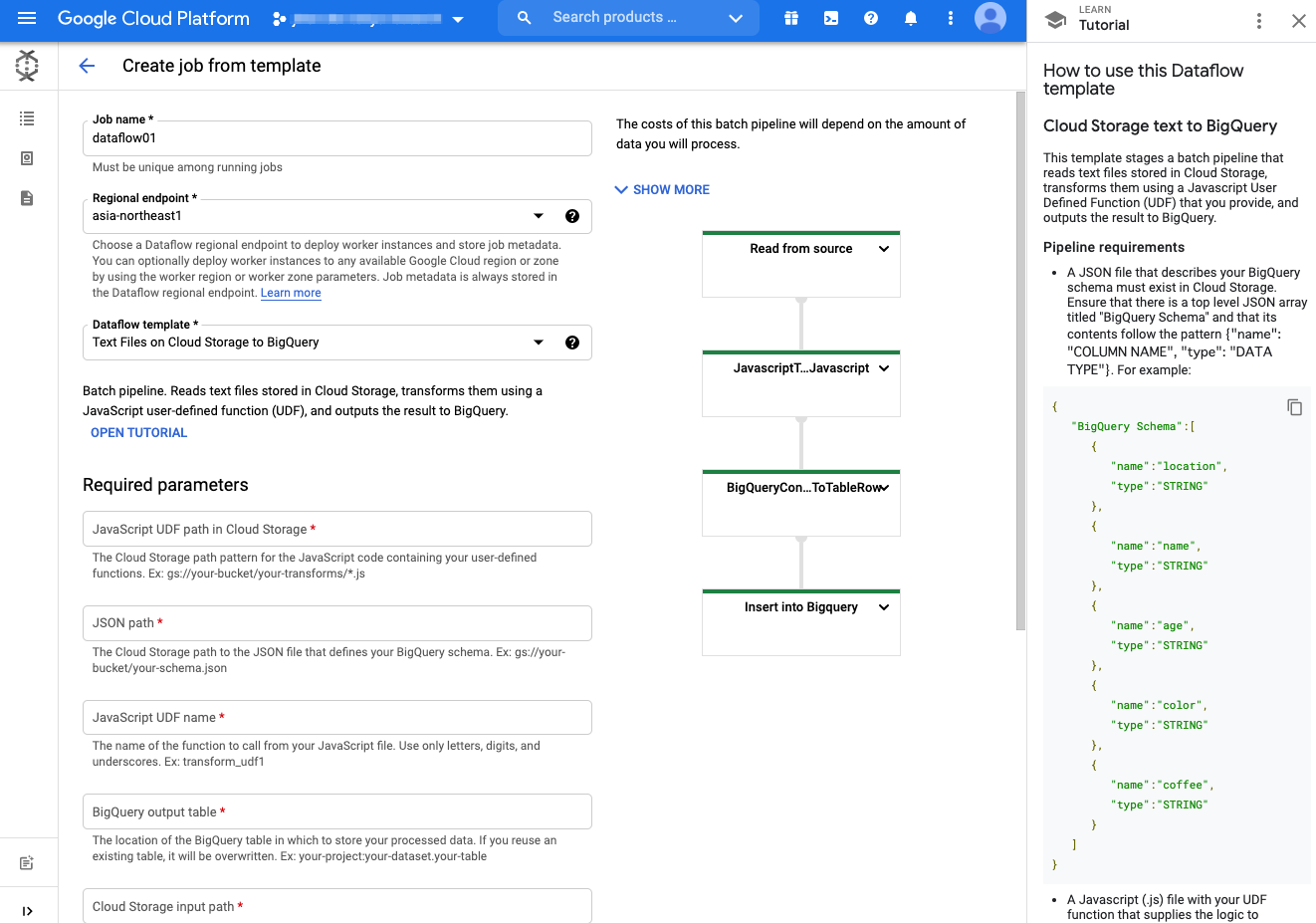Click 'Must be unique among running jobs' hint
The image size is (1316, 923).
[x=187, y=167]
